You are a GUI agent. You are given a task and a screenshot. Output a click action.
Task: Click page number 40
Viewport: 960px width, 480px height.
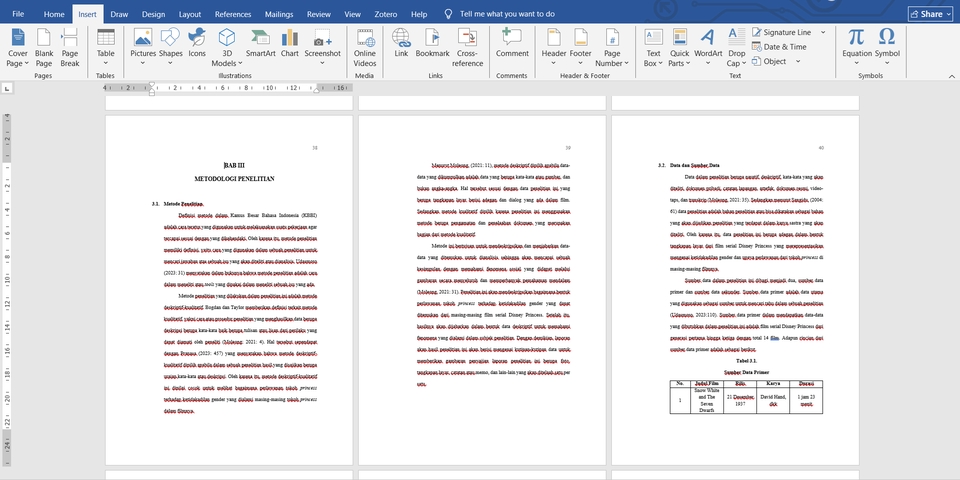pyautogui.click(x=821, y=148)
